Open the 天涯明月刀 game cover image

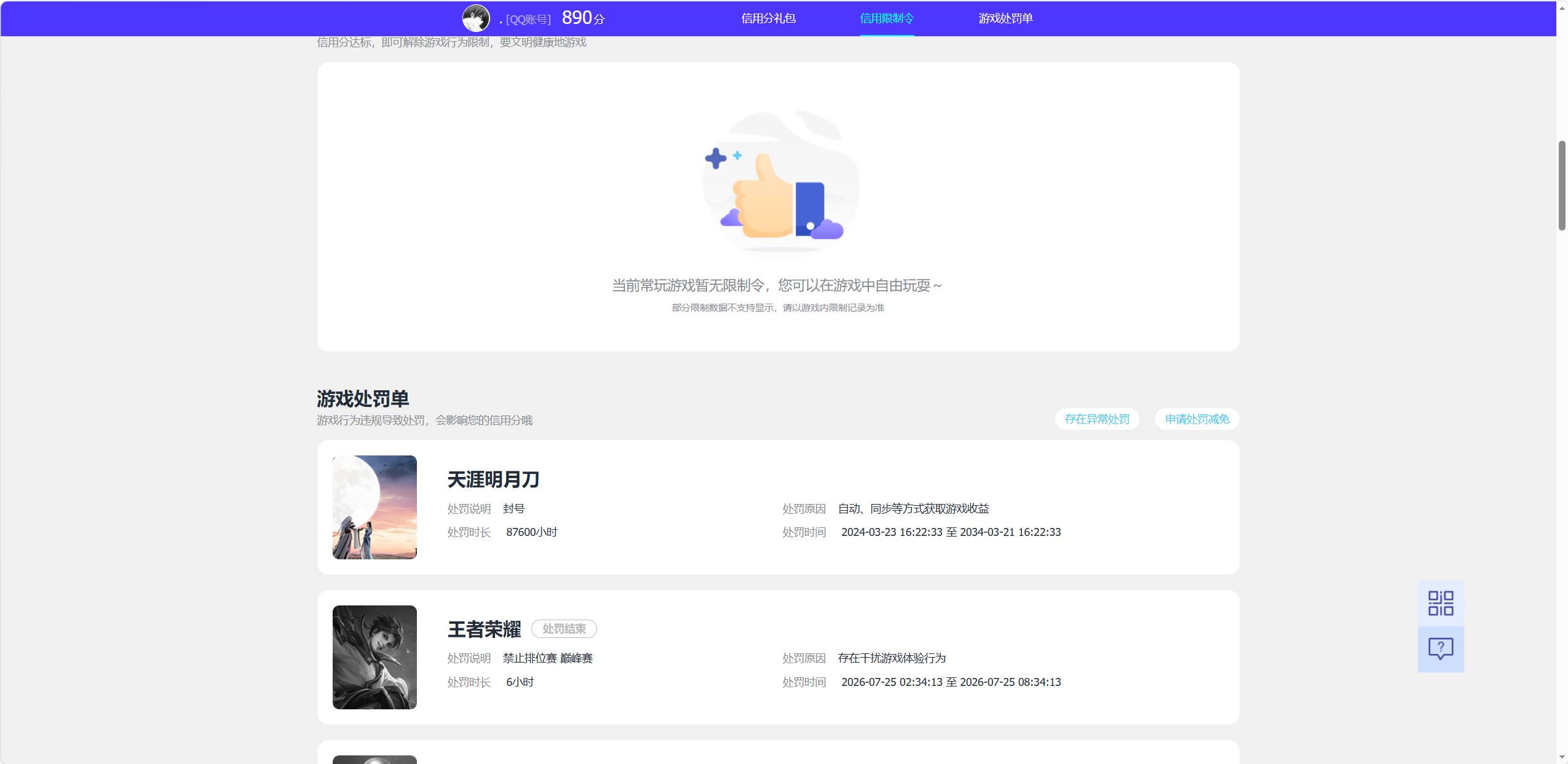[x=374, y=507]
